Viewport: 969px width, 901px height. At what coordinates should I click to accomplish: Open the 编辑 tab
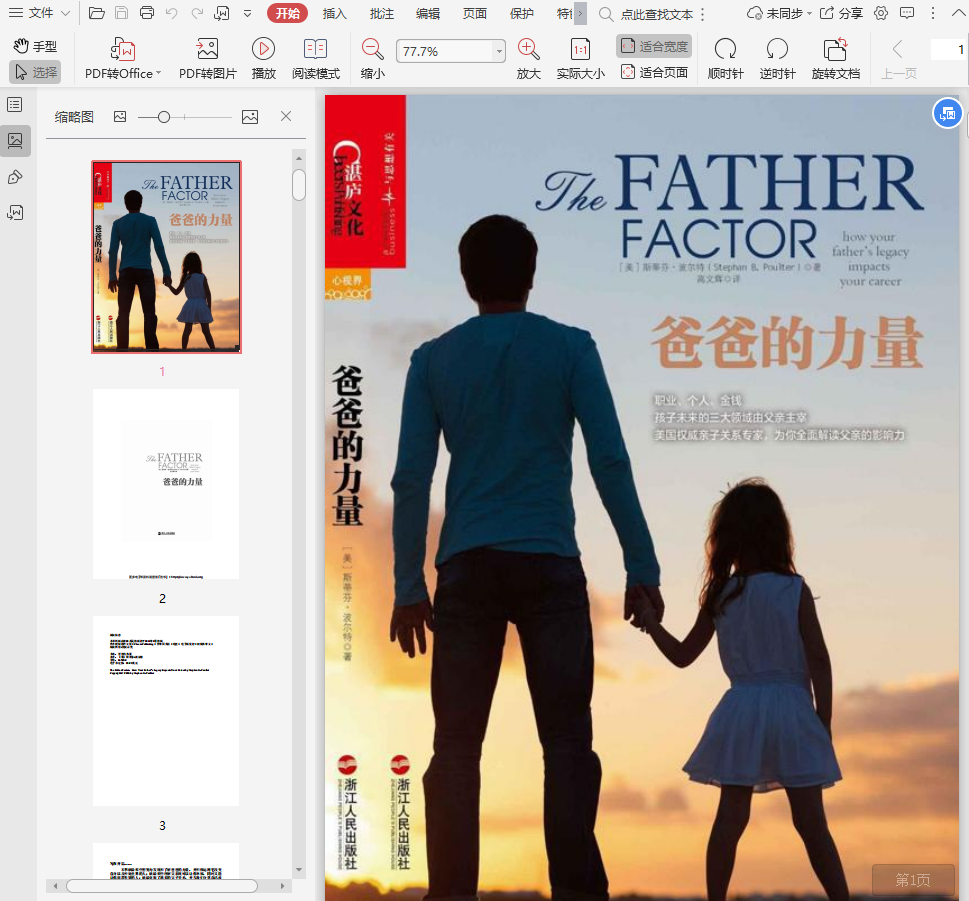click(x=428, y=14)
